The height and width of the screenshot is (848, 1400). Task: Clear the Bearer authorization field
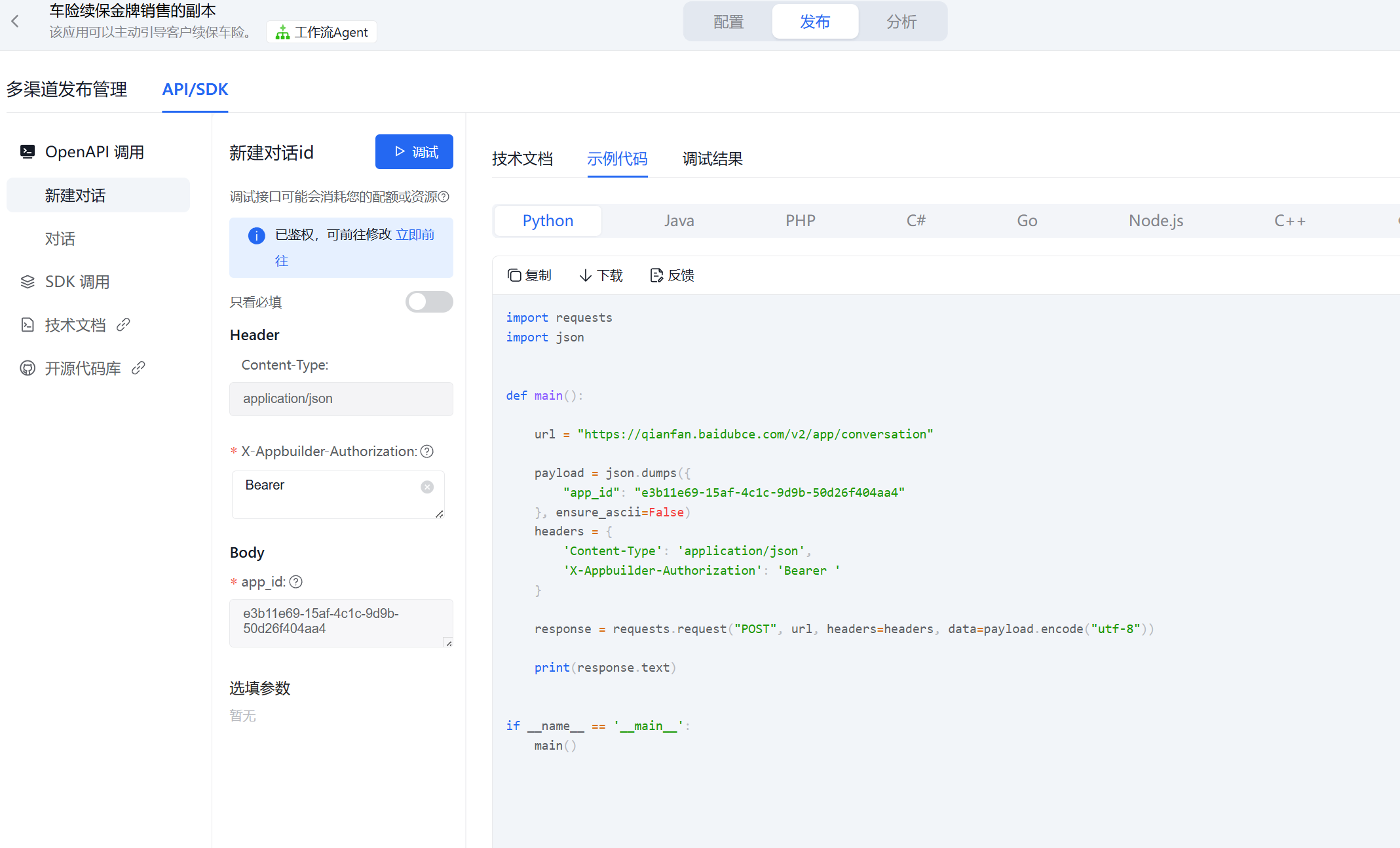click(427, 487)
